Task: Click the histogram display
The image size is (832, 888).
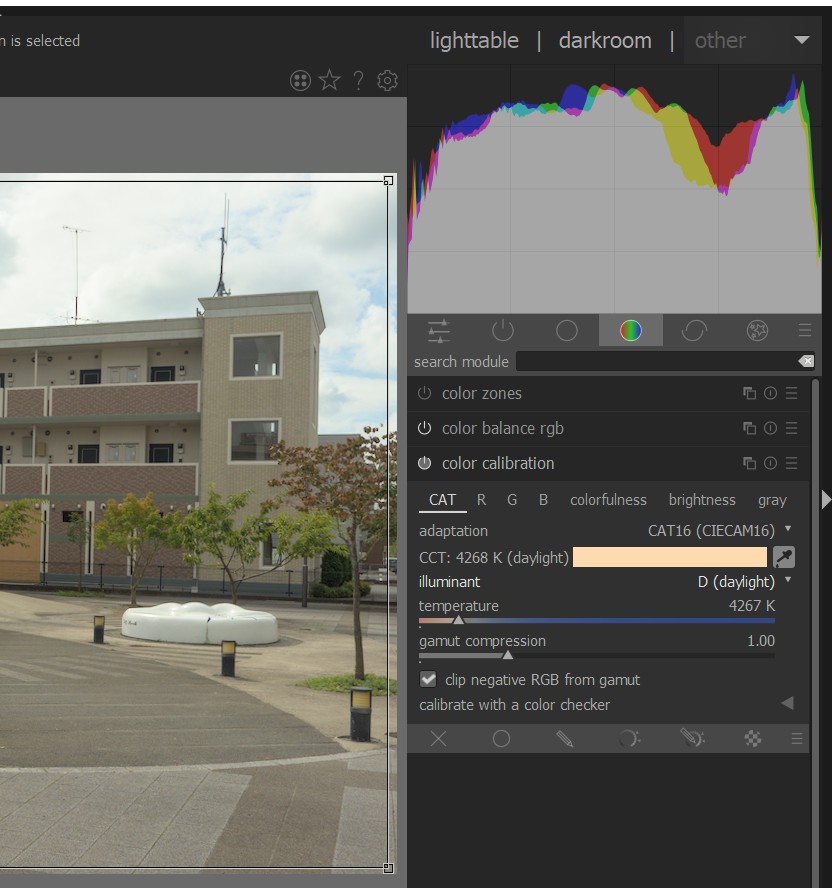Action: (x=615, y=189)
